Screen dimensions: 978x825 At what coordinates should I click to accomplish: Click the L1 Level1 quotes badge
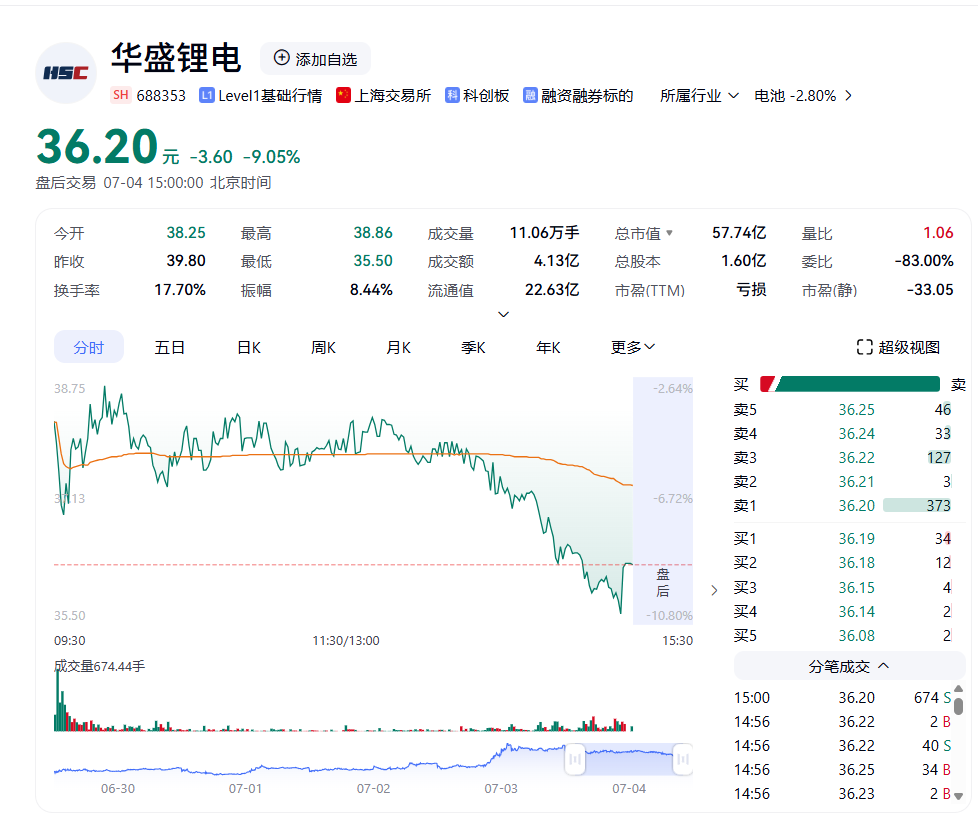click(207, 96)
